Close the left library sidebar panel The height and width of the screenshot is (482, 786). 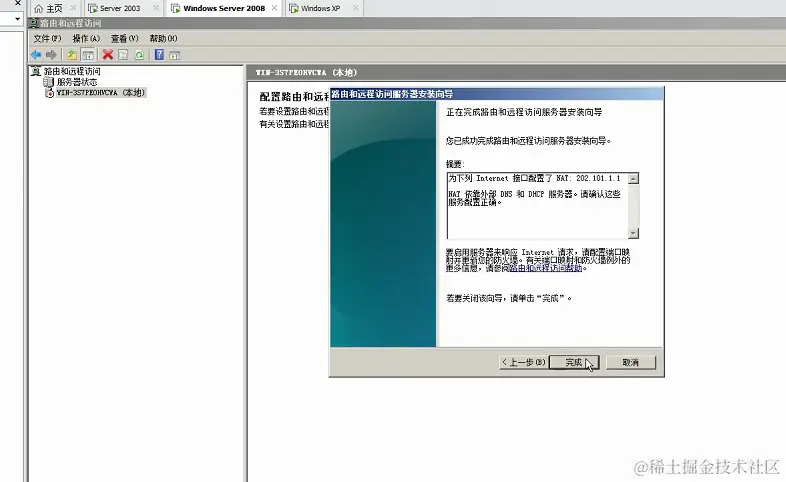point(18,3)
